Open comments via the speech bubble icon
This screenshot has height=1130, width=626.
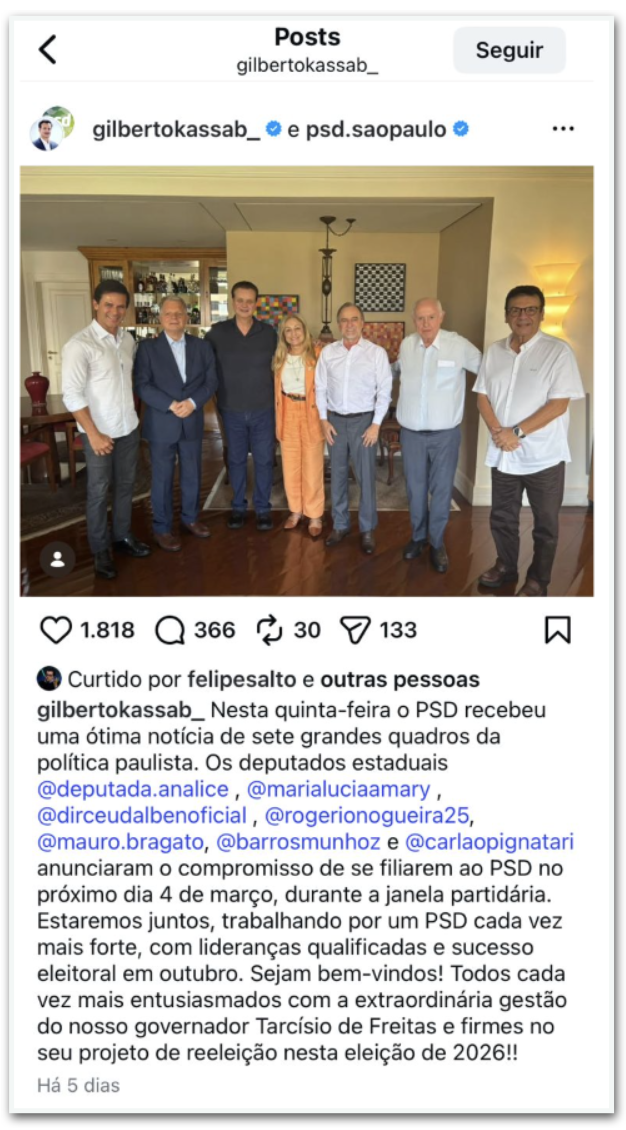tap(170, 631)
